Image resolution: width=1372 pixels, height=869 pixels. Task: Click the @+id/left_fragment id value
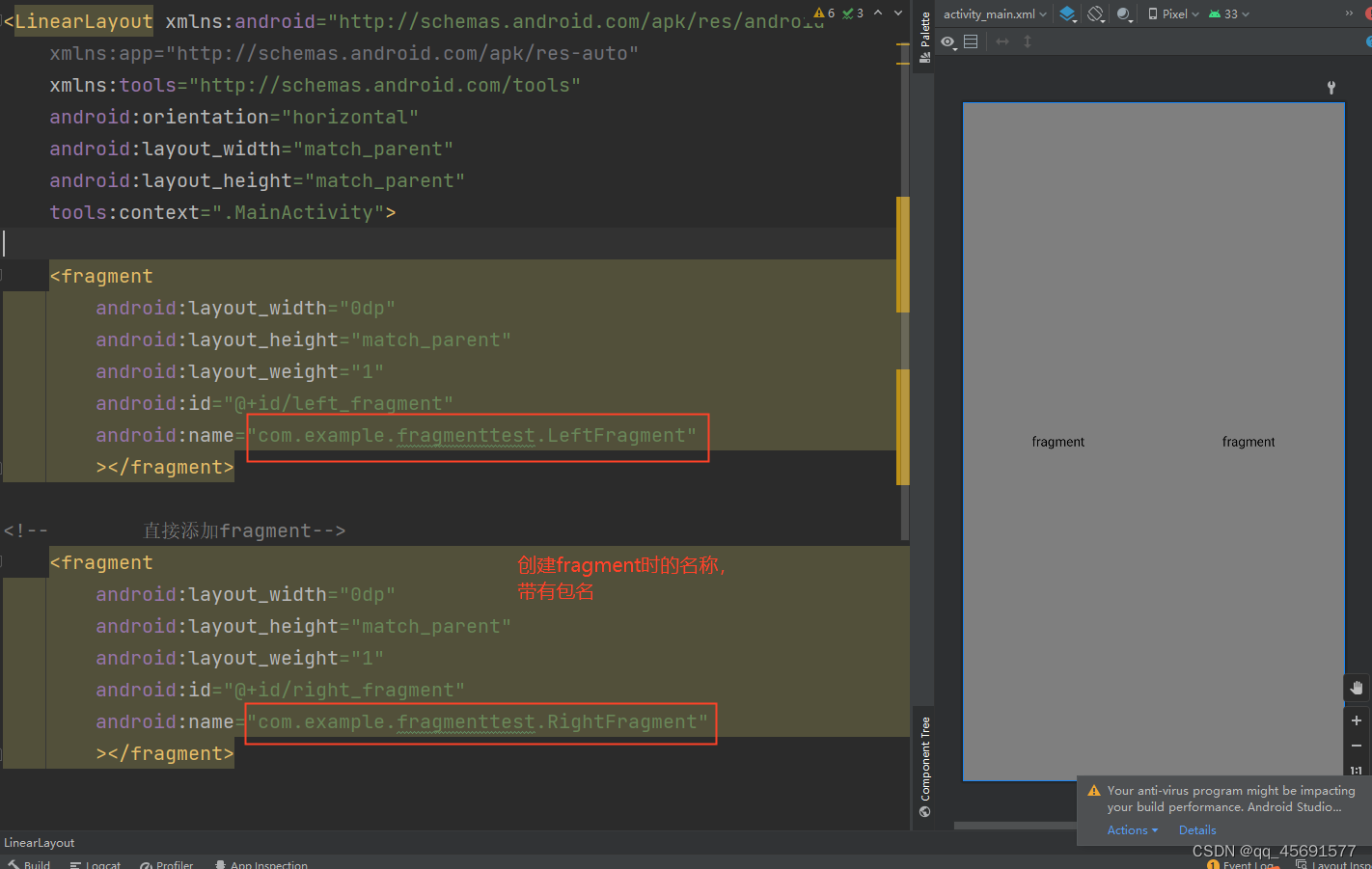[339, 404]
